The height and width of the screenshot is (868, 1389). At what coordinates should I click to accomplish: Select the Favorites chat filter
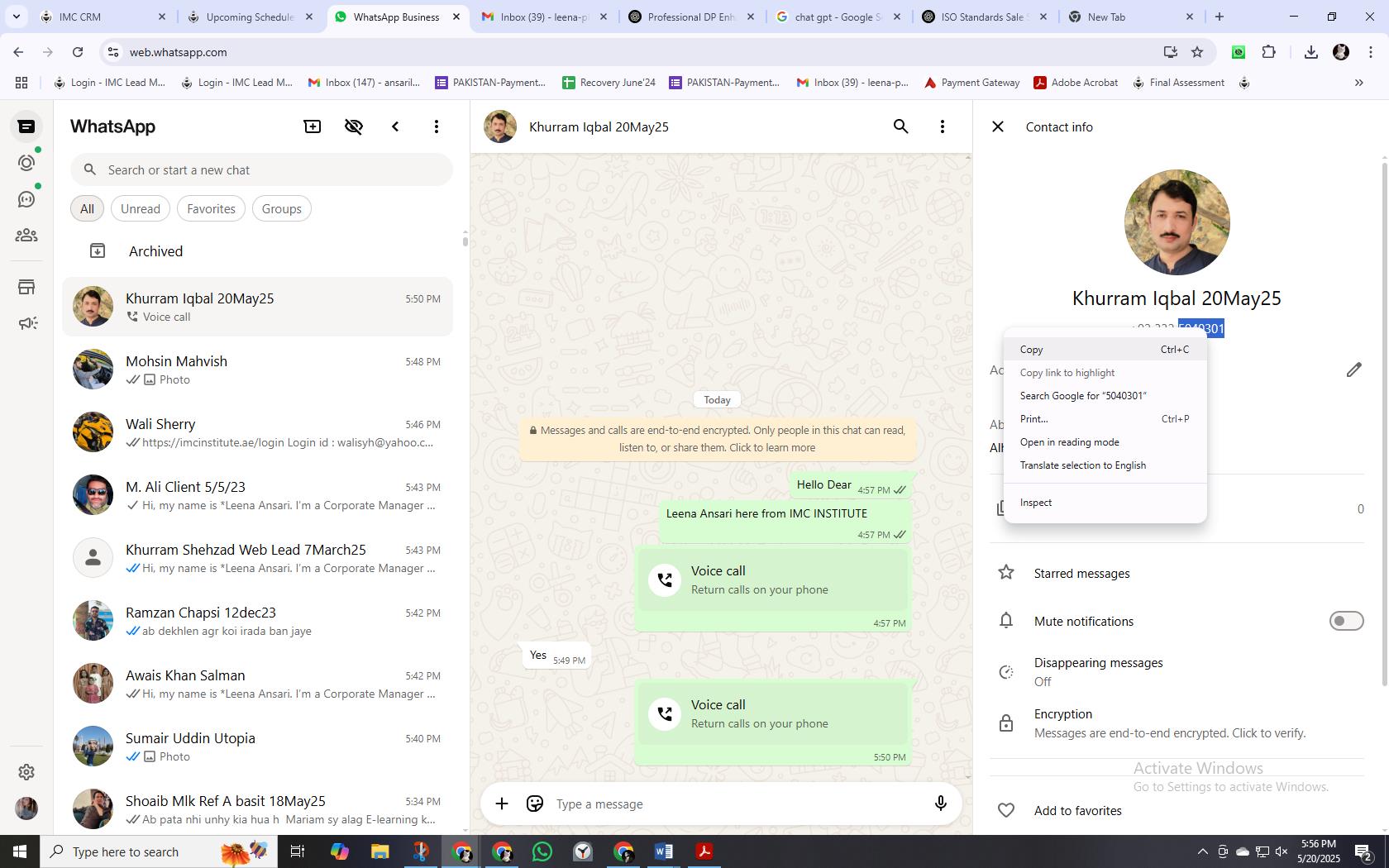[211, 208]
